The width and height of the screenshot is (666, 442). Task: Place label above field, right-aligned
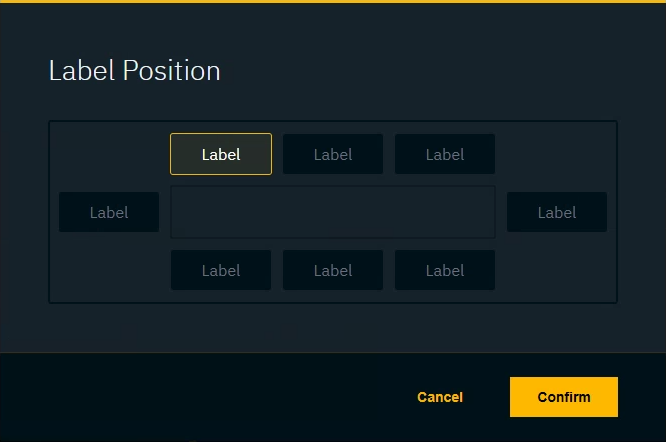tap(445, 154)
